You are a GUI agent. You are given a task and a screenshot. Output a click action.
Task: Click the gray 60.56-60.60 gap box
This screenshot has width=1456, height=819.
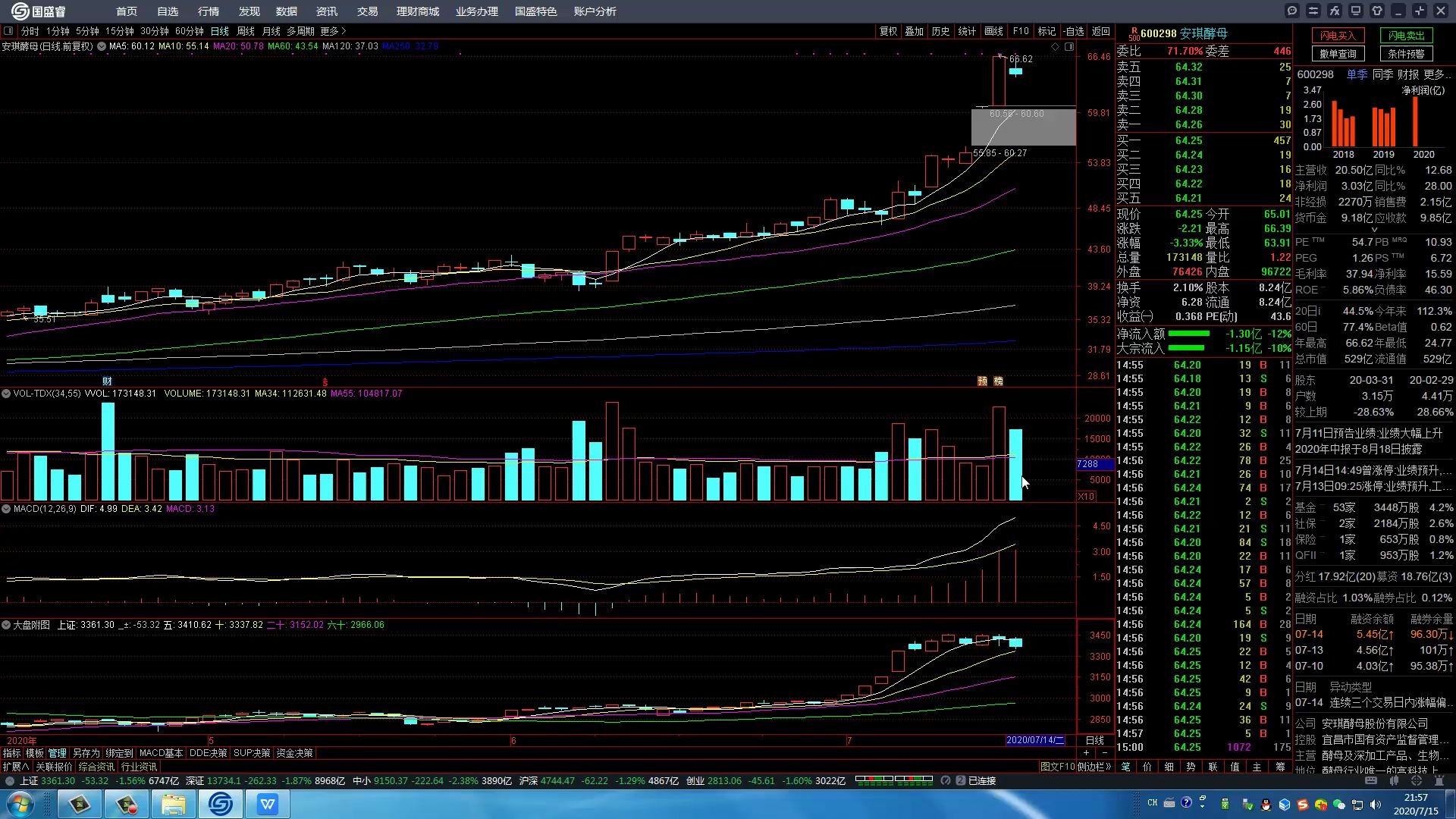(x=1023, y=127)
